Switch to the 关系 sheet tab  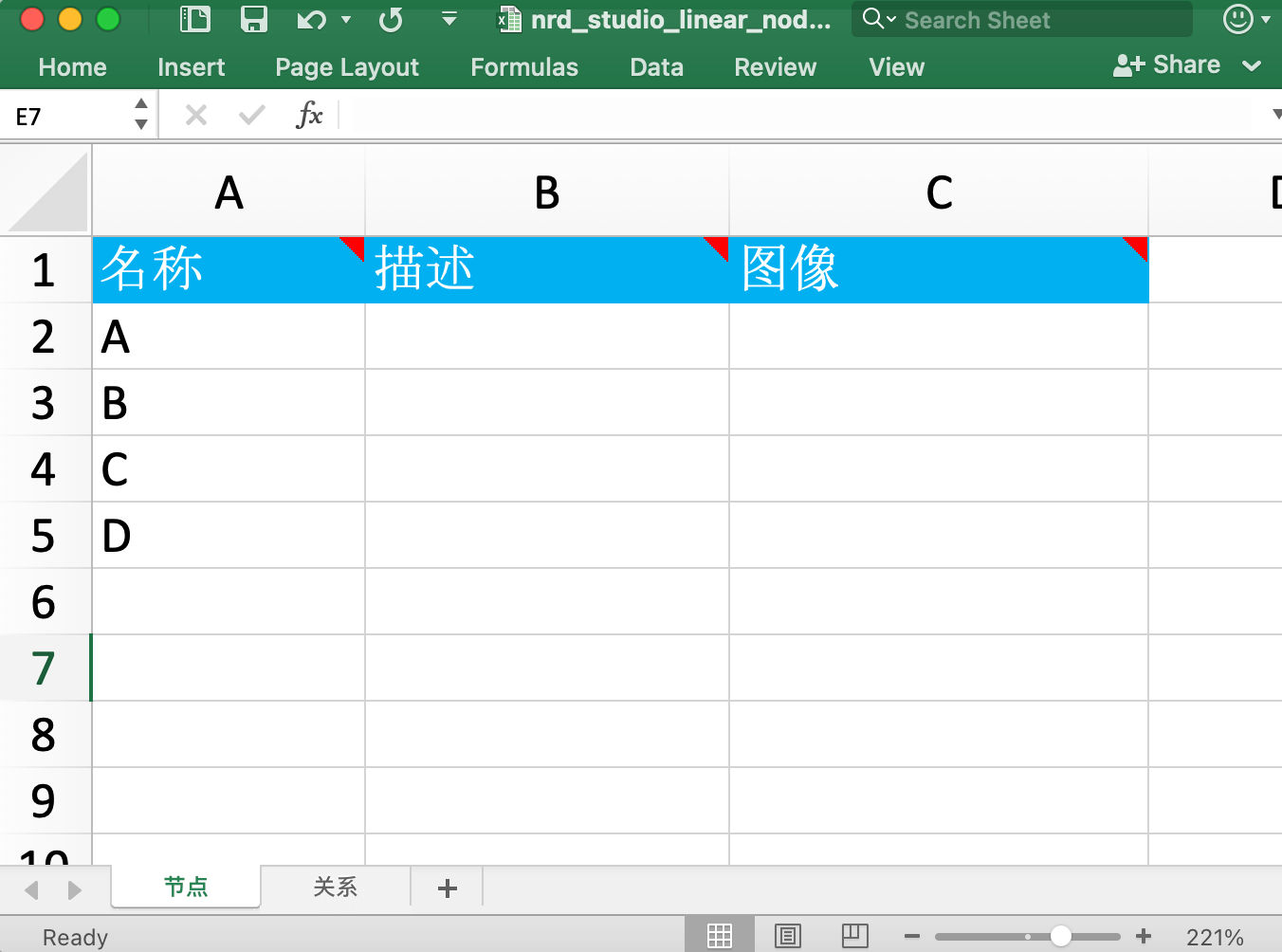335,888
